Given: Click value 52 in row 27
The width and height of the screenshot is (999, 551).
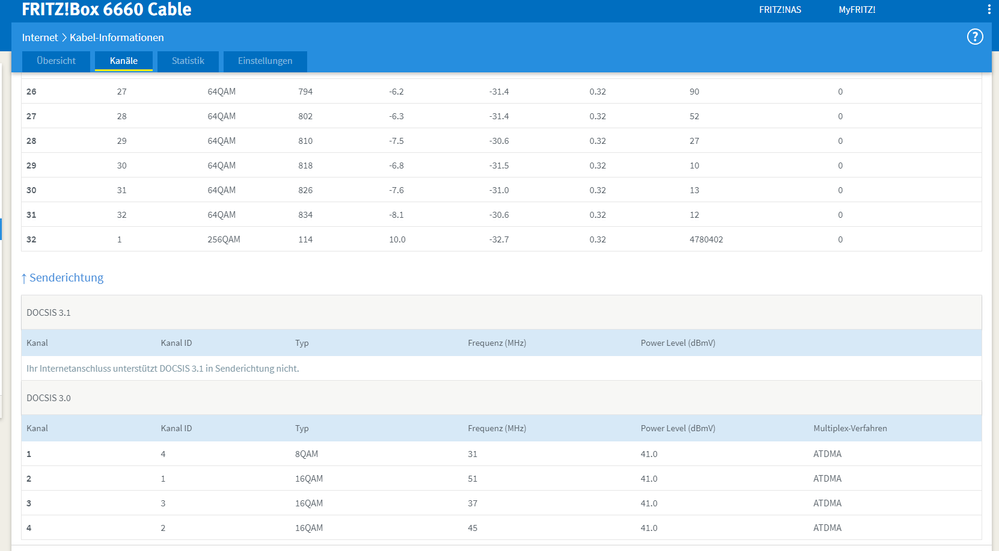Looking at the screenshot, I should [x=694, y=117].
